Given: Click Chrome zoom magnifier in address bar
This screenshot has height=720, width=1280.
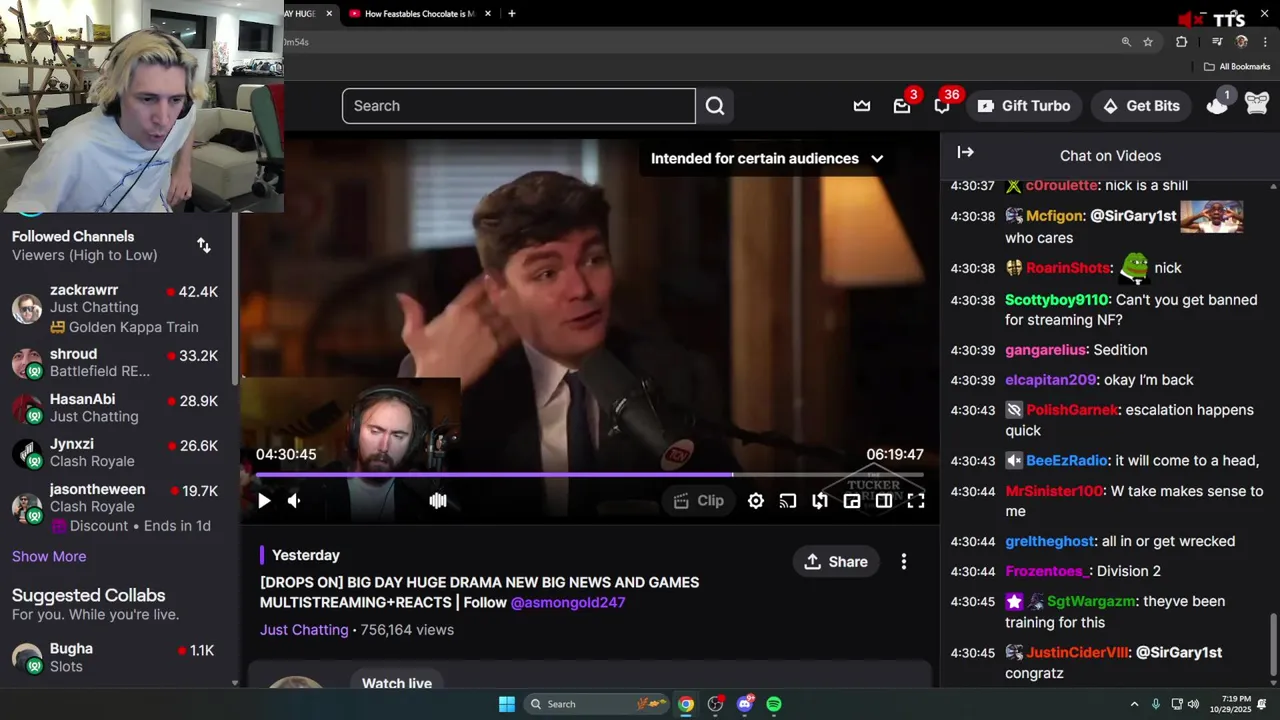Looking at the screenshot, I should tap(1126, 42).
